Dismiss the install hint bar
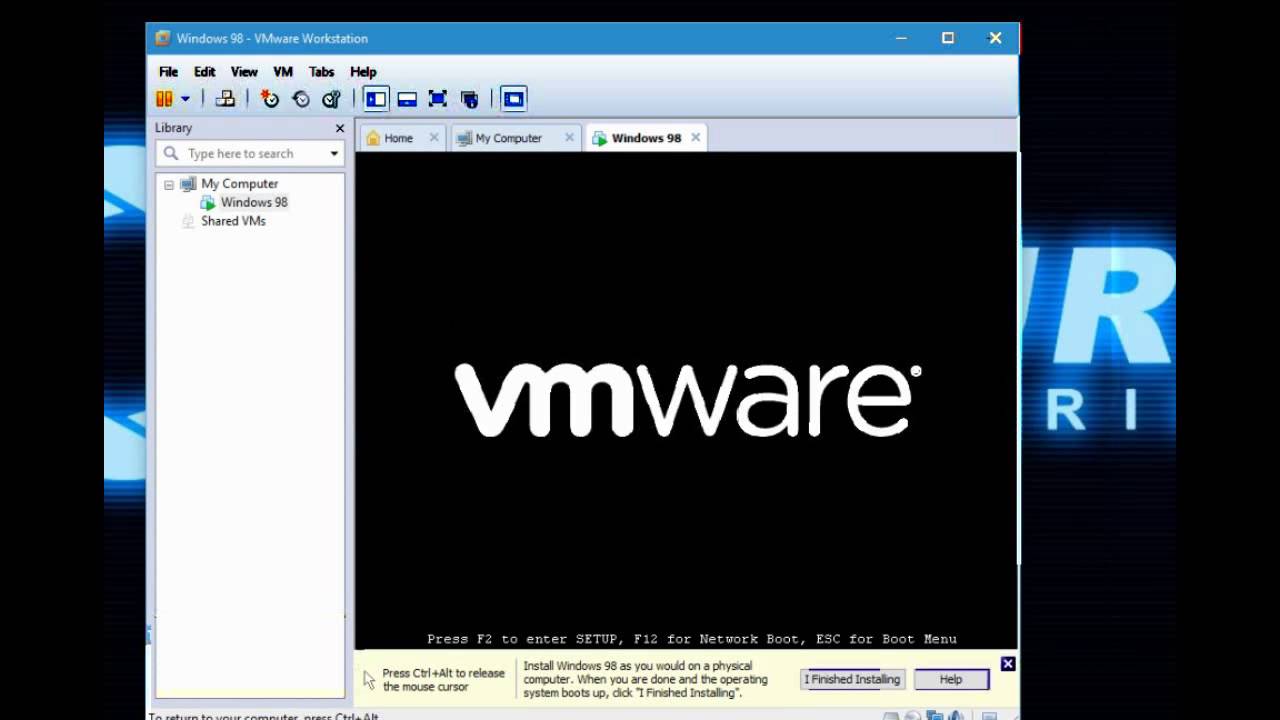 pyautogui.click(x=1008, y=664)
